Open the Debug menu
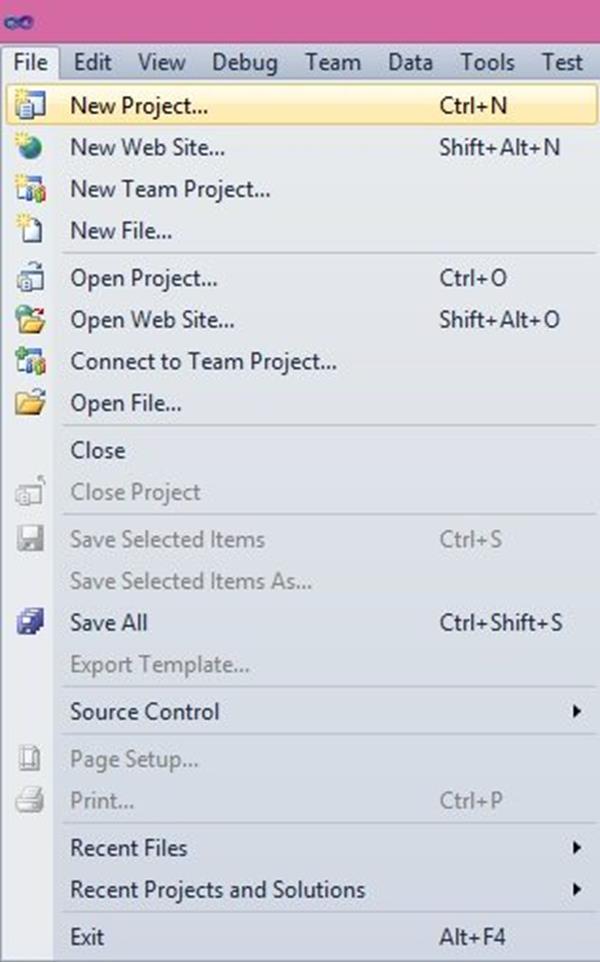The height and width of the screenshot is (962, 600). coord(244,62)
